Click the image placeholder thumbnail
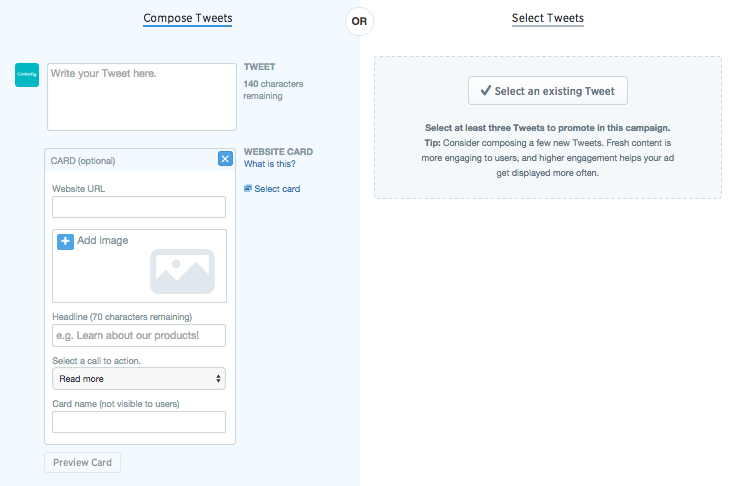 tap(182, 271)
